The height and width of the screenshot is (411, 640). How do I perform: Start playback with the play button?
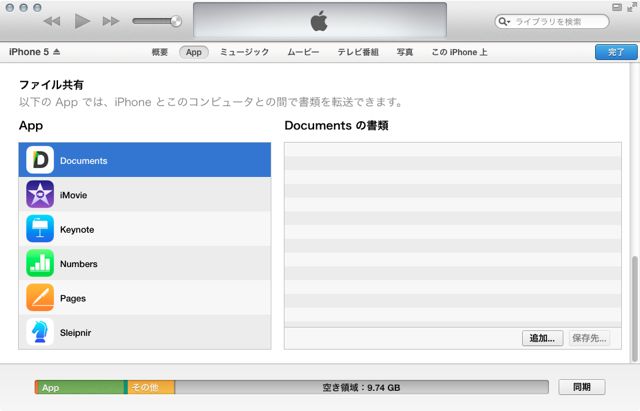[82, 21]
